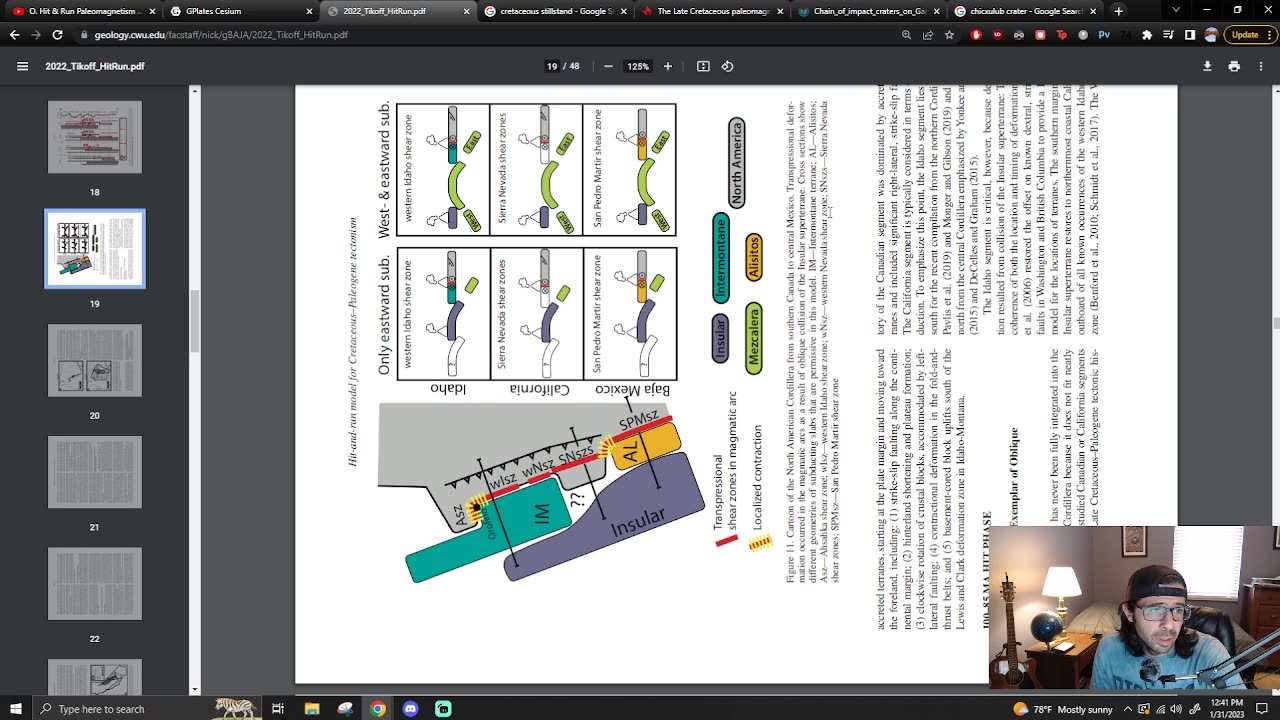Show hidden system tray icons
This screenshot has width=1280, height=720.
pyautogui.click(x=1127, y=709)
